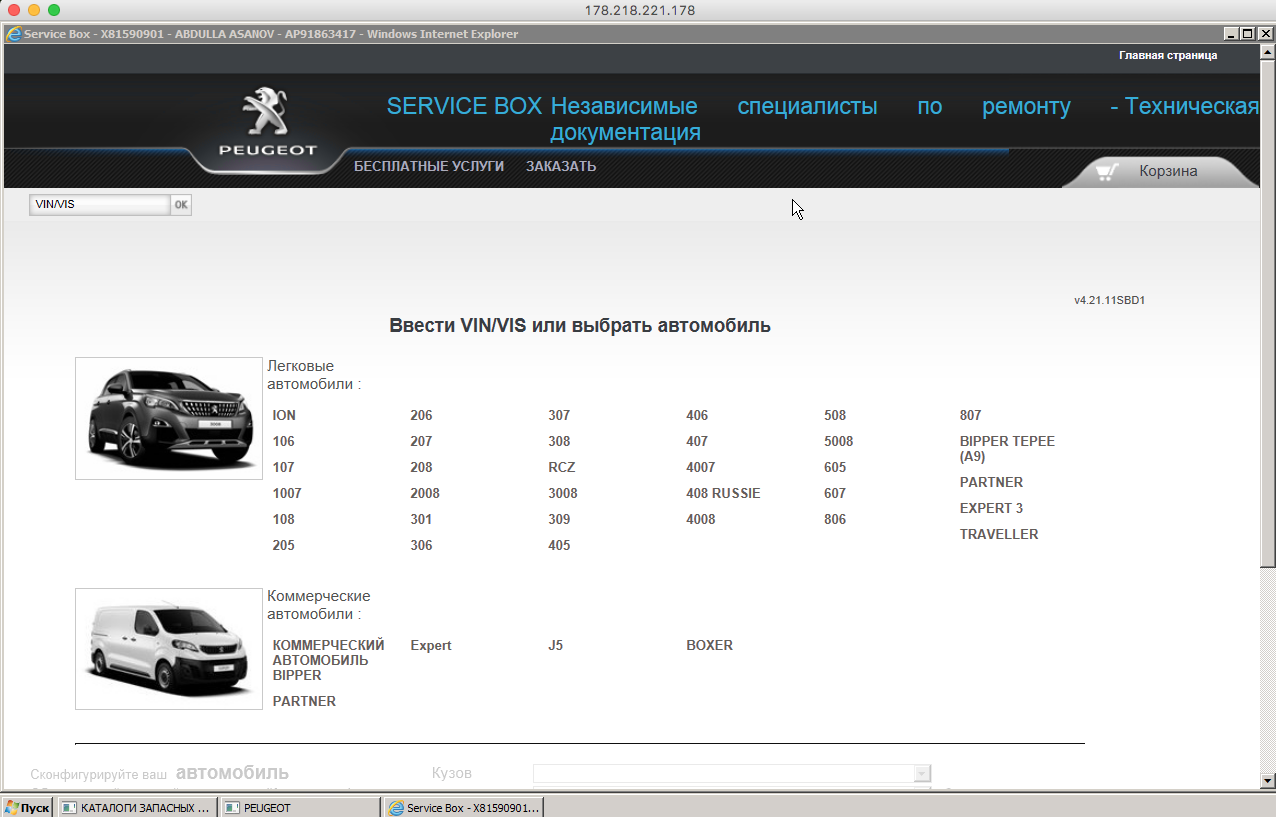Select the 3008 model link

[x=562, y=493]
